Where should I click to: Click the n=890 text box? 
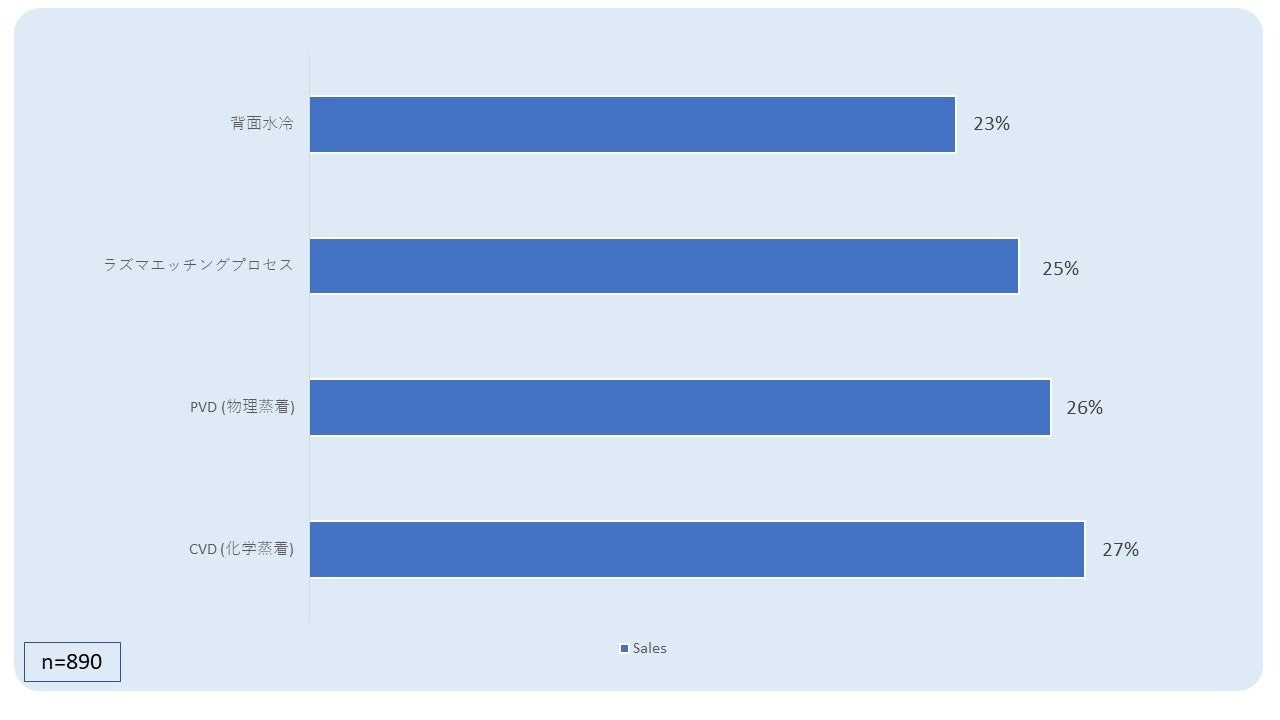point(72,662)
